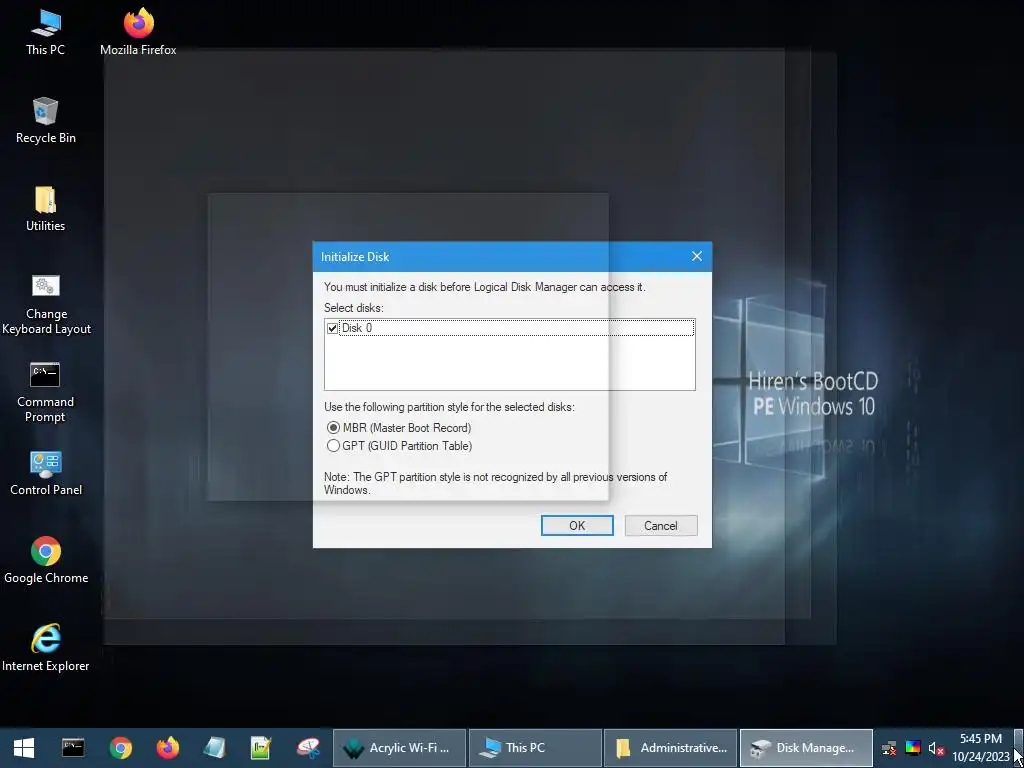Confirm Initialize Disk with OK

(577, 526)
